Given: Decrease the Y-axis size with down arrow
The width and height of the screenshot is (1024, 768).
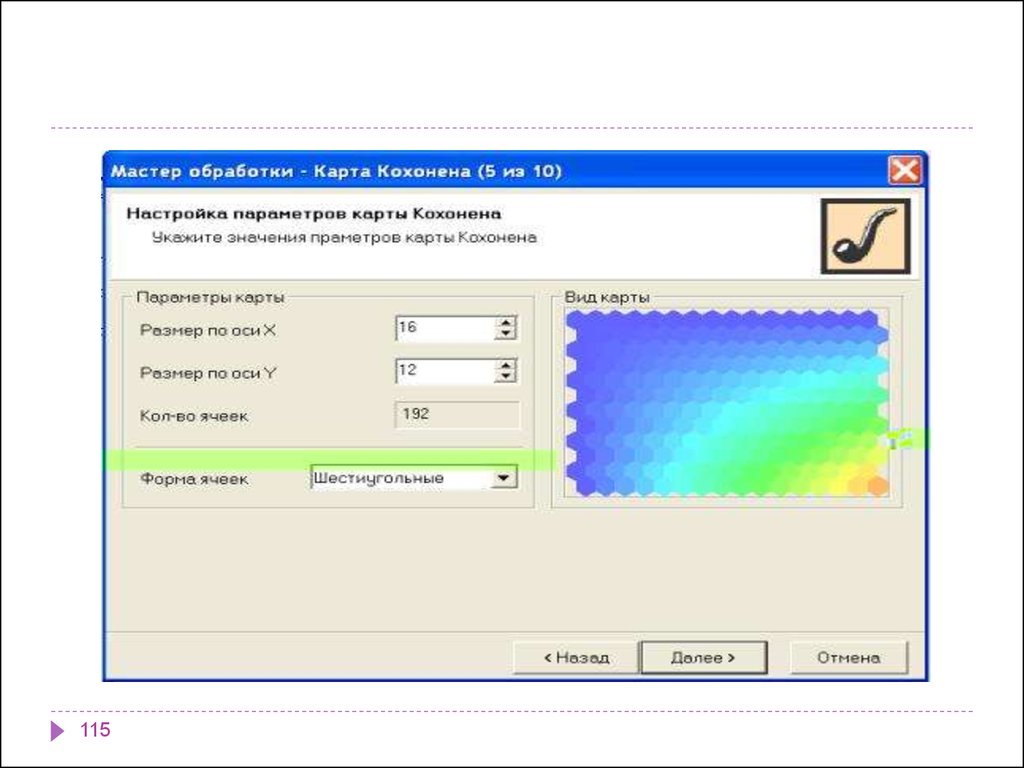Looking at the screenshot, I should point(506,377).
